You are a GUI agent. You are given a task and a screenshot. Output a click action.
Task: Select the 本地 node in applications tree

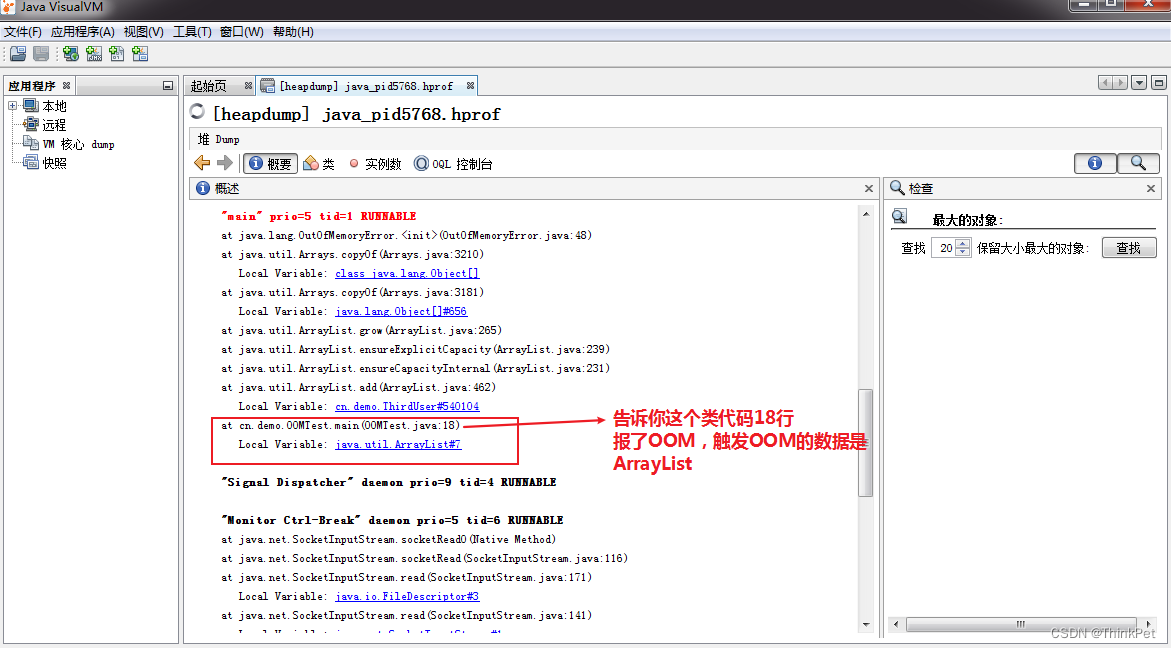pyautogui.click(x=54, y=106)
